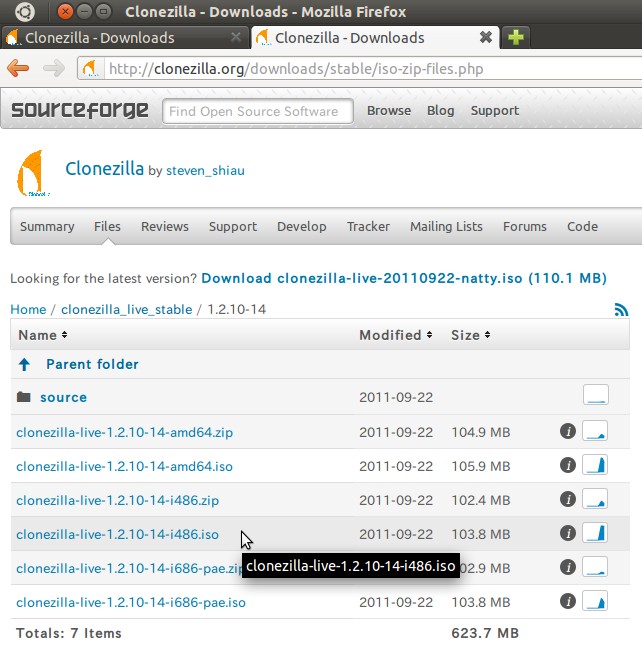Show info for clonezilla-live-1.2.10-14-i686-pae.zip
This screenshot has height=652, width=642.
pos(568,567)
